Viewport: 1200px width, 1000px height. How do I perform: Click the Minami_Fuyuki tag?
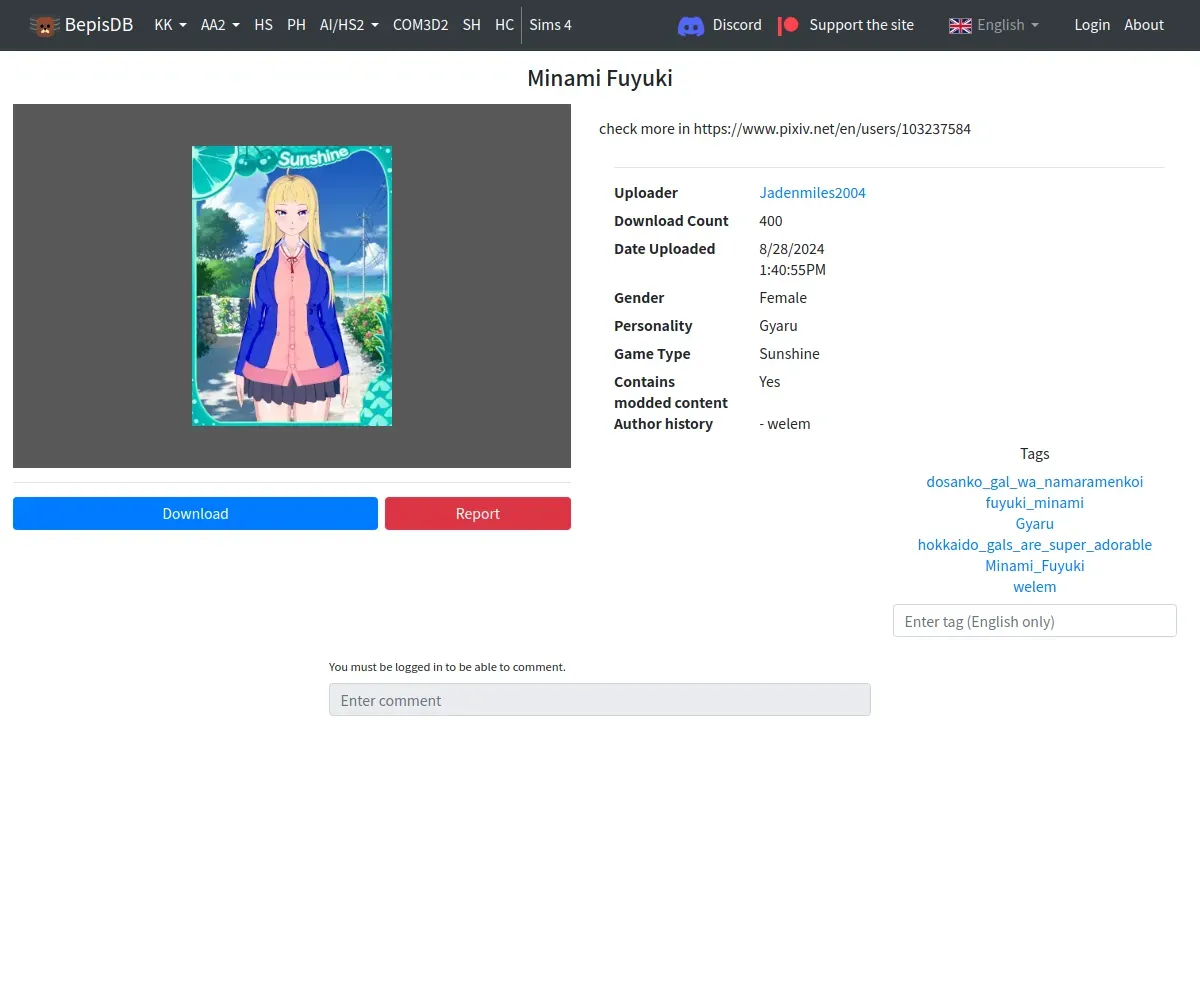click(x=1035, y=566)
